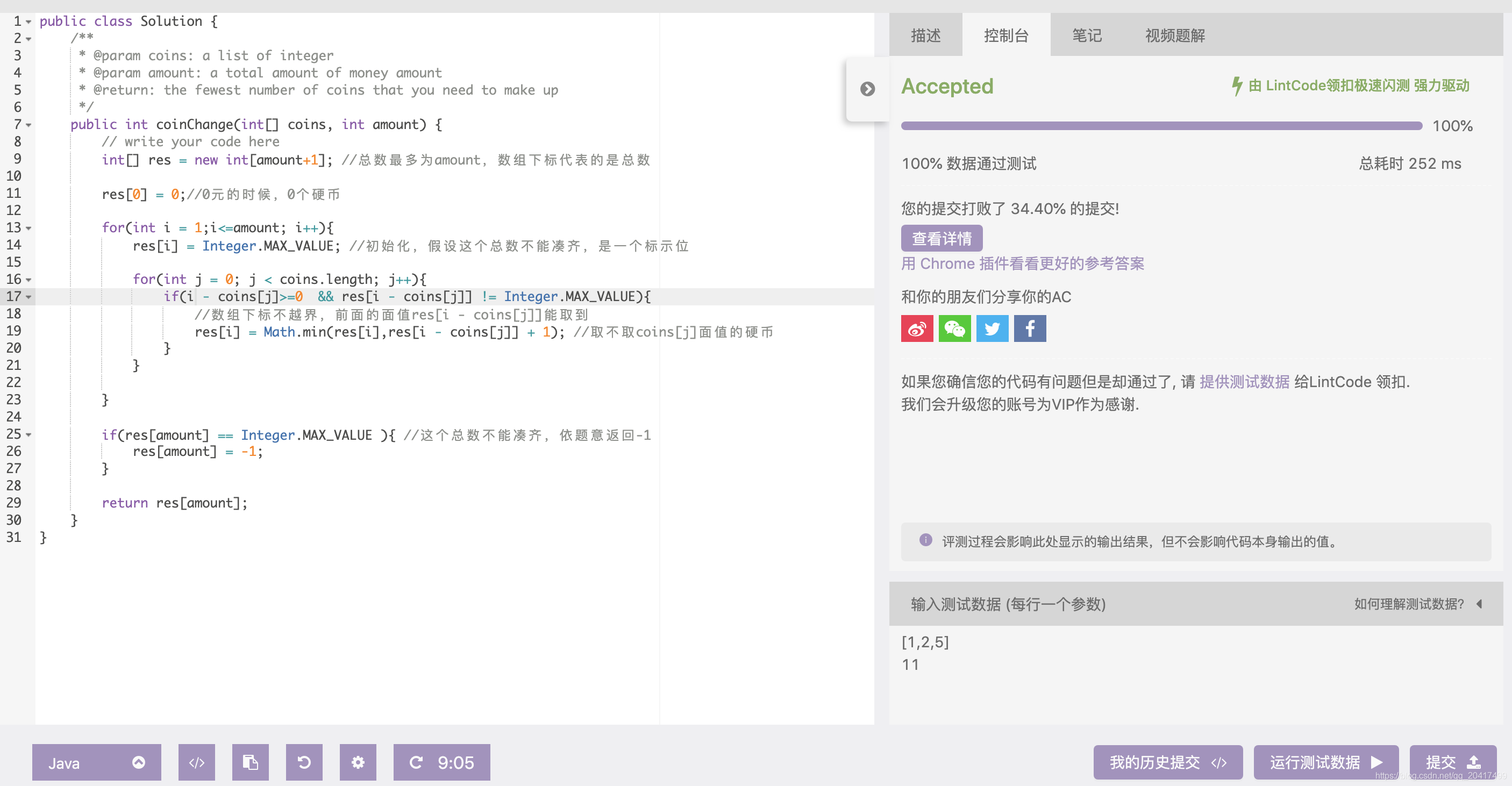This screenshot has width=1512, height=786.
Task: Open the 提供测试数据 link
Action: [1244, 382]
